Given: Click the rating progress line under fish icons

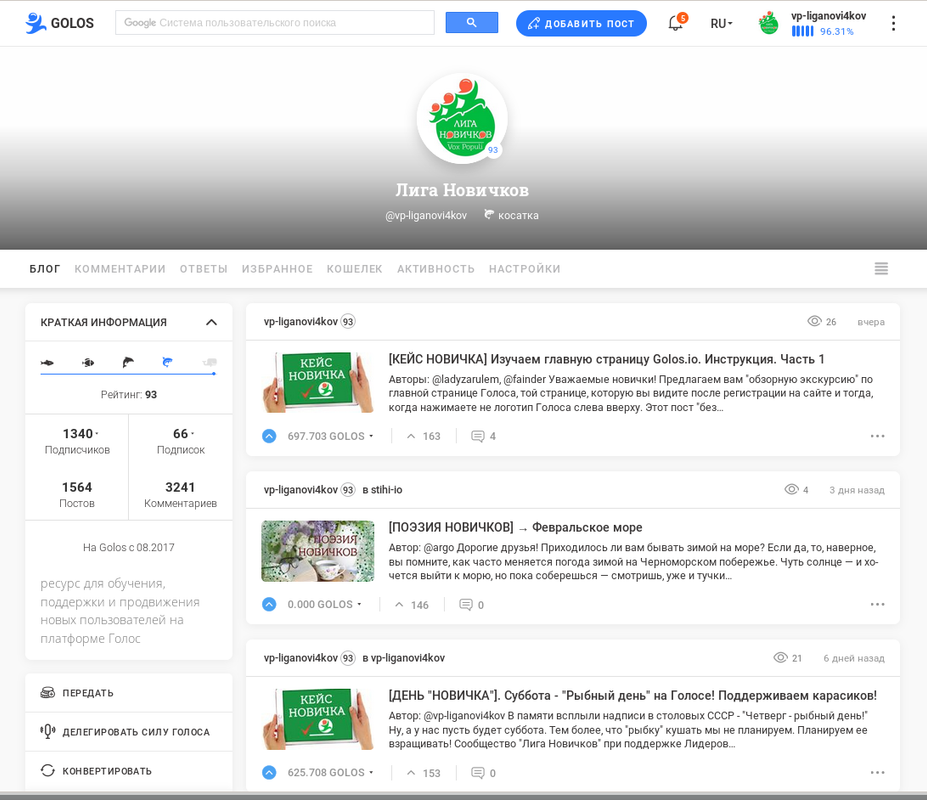Looking at the screenshot, I should [128, 374].
